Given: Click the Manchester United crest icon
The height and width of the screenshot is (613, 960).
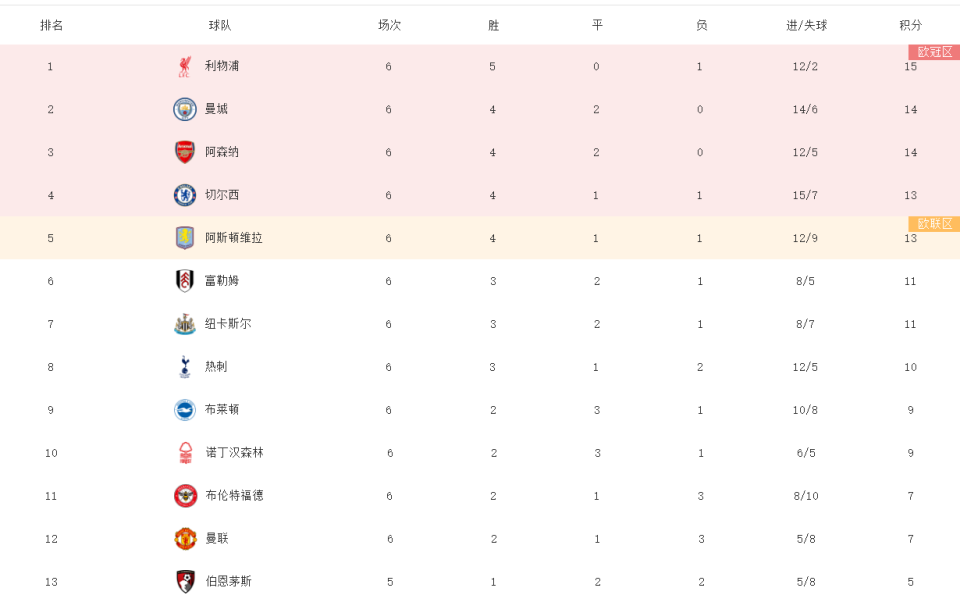Looking at the screenshot, I should point(185,539).
